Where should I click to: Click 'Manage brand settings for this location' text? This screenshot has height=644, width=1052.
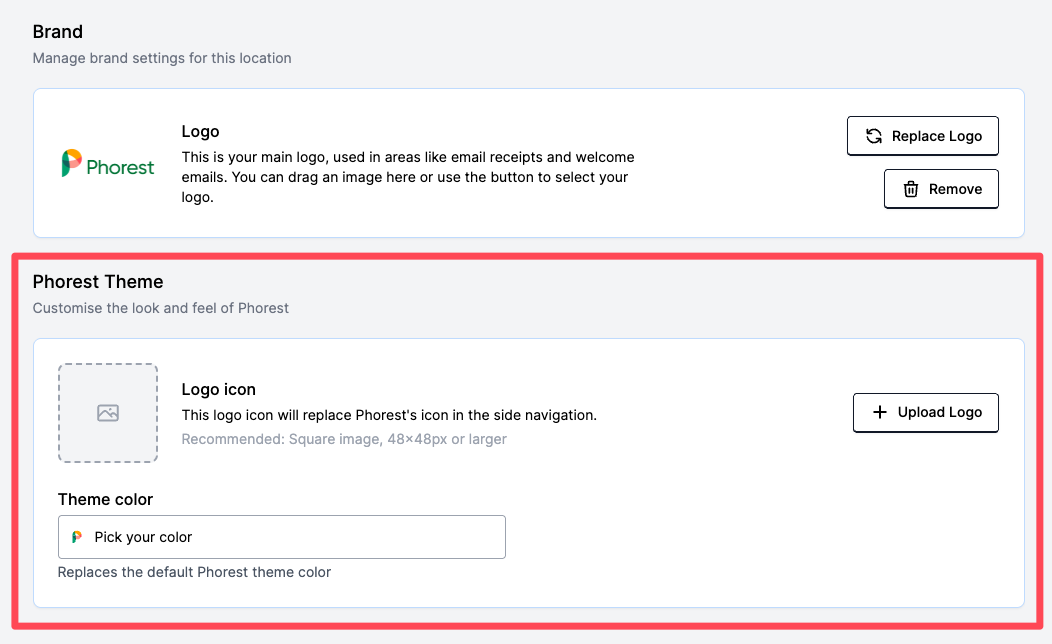point(162,58)
